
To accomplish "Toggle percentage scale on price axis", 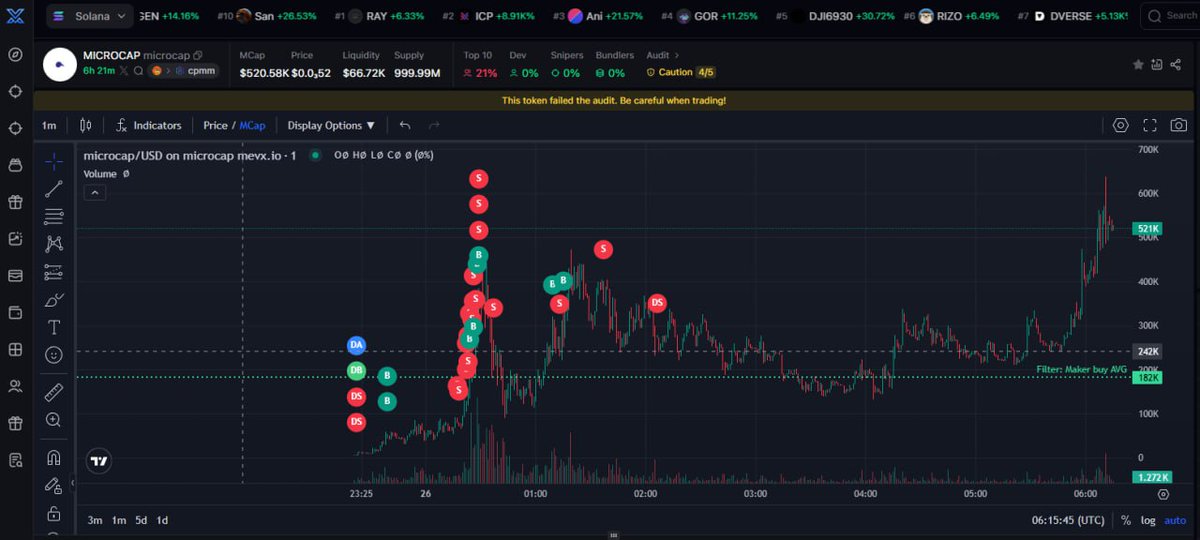I will (1126, 520).
